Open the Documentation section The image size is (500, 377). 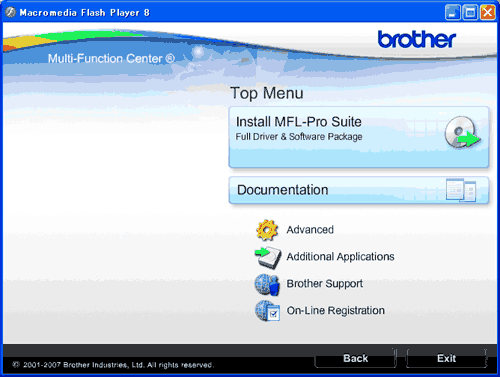click(x=359, y=190)
